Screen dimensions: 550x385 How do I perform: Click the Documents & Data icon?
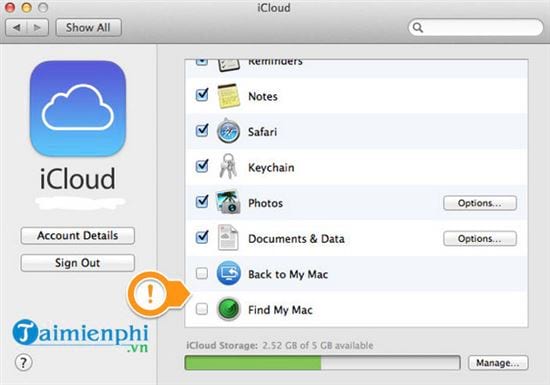[228, 238]
